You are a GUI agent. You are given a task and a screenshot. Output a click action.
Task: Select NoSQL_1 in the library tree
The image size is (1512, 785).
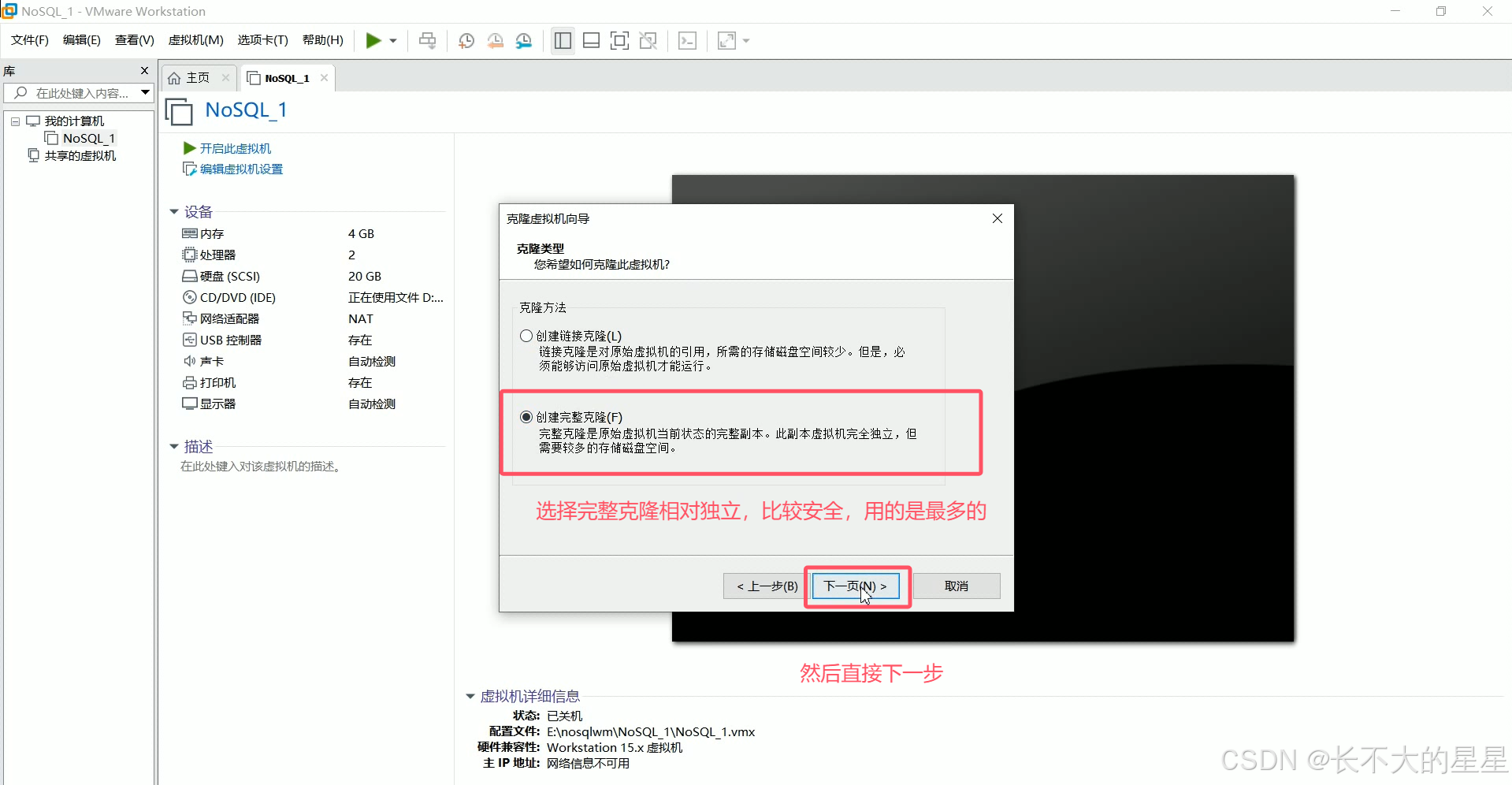click(88, 138)
